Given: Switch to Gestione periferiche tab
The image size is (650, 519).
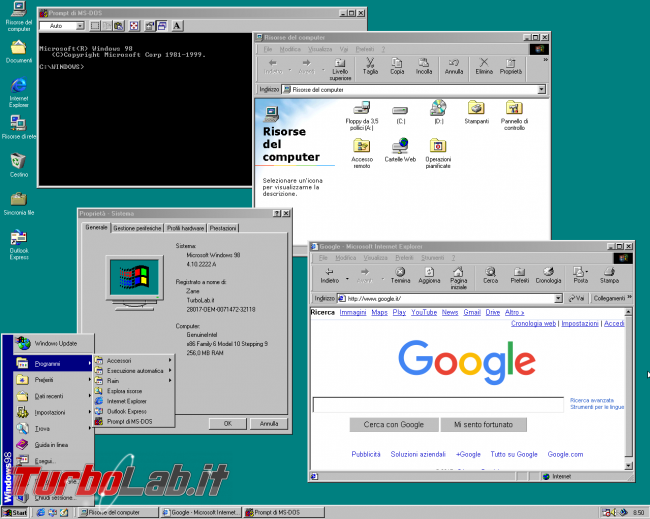Looking at the screenshot, I should (x=137, y=228).
